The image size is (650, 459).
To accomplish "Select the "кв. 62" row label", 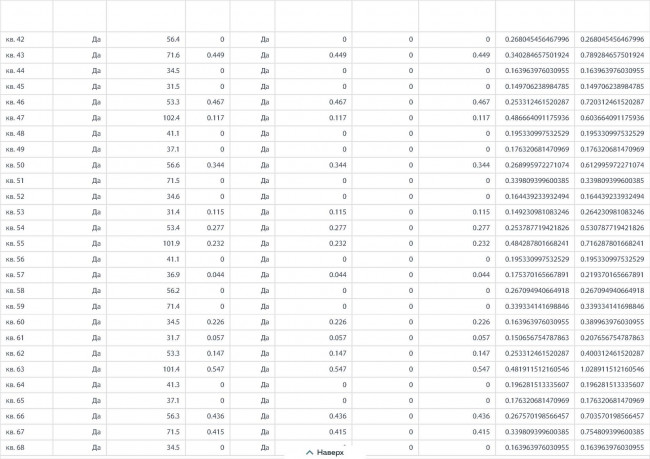I will coord(15,353).
